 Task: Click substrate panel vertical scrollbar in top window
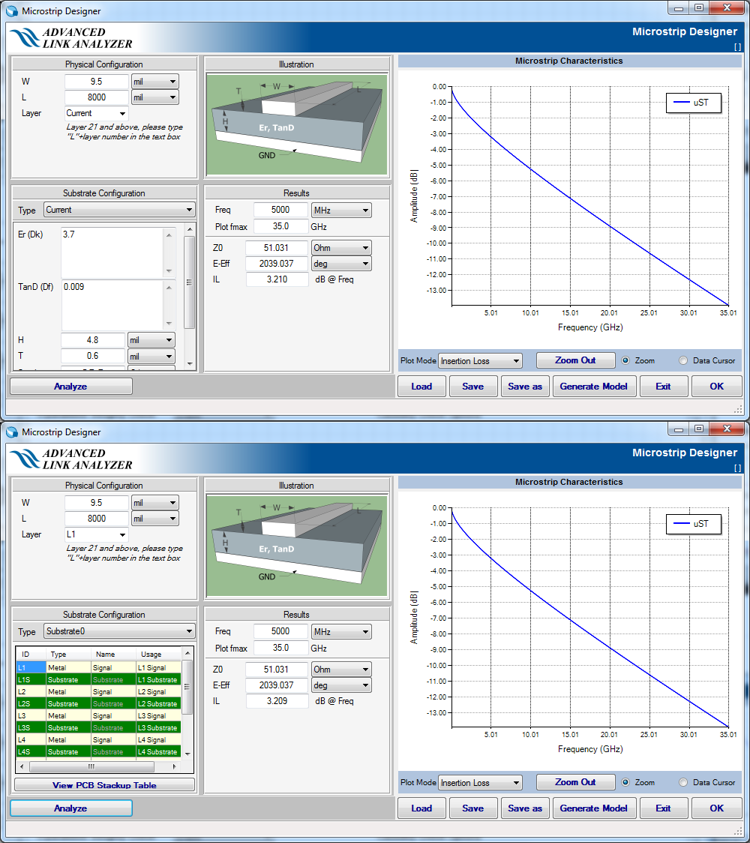(x=189, y=296)
